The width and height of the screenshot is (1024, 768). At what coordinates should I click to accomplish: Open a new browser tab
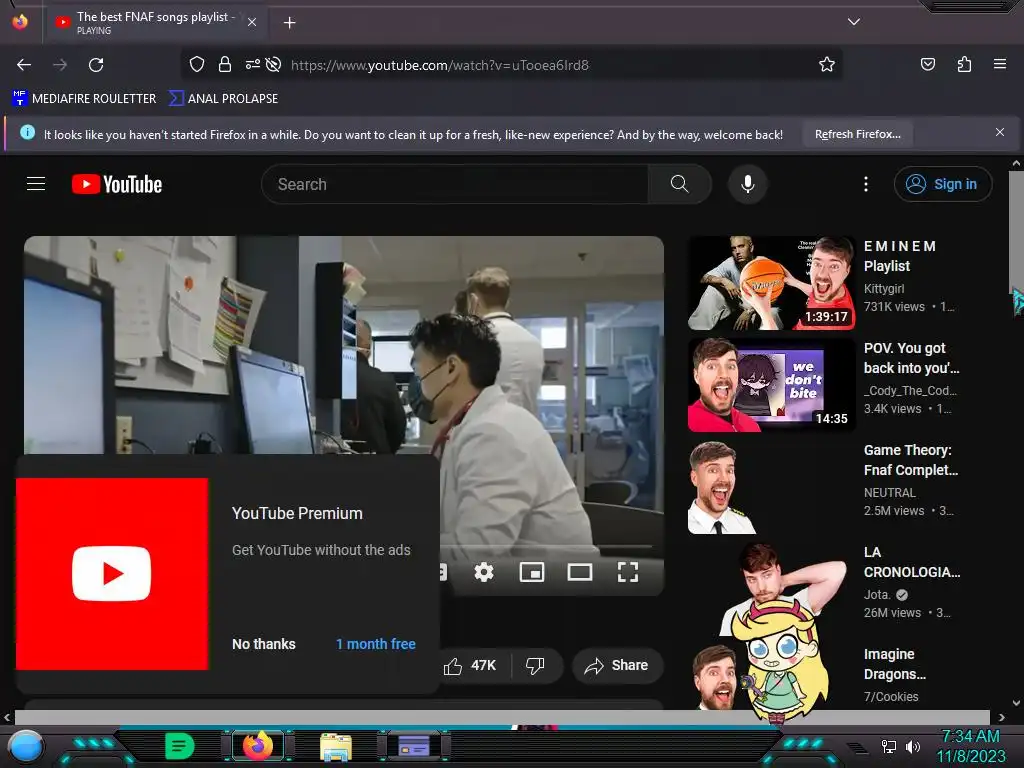click(x=289, y=23)
